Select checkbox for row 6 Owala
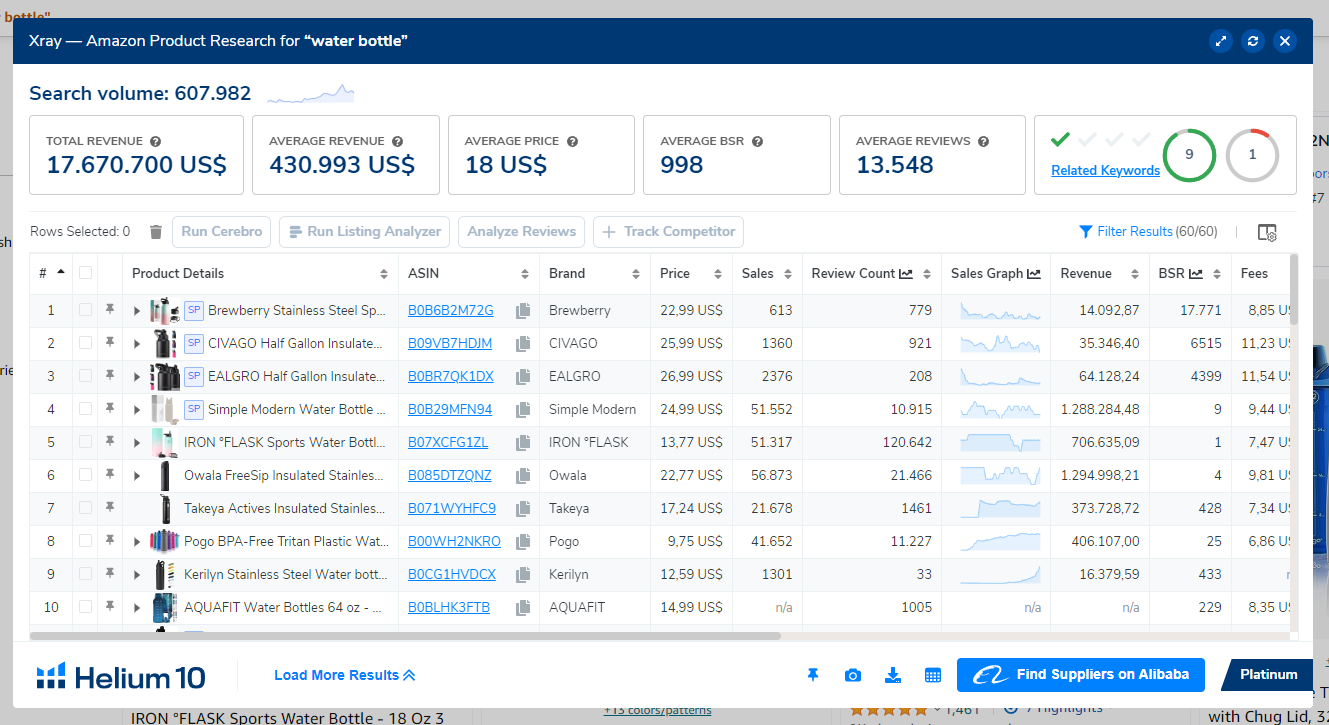 point(86,475)
